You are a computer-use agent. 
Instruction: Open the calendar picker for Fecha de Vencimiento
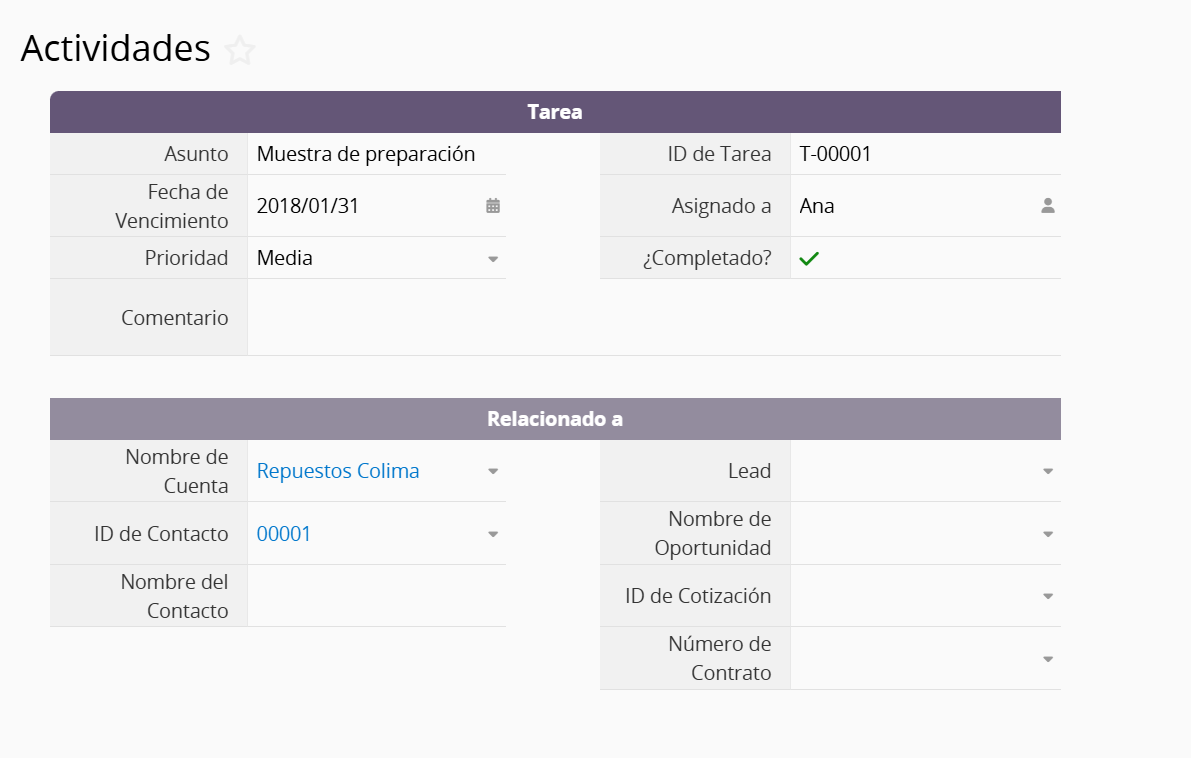493,206
